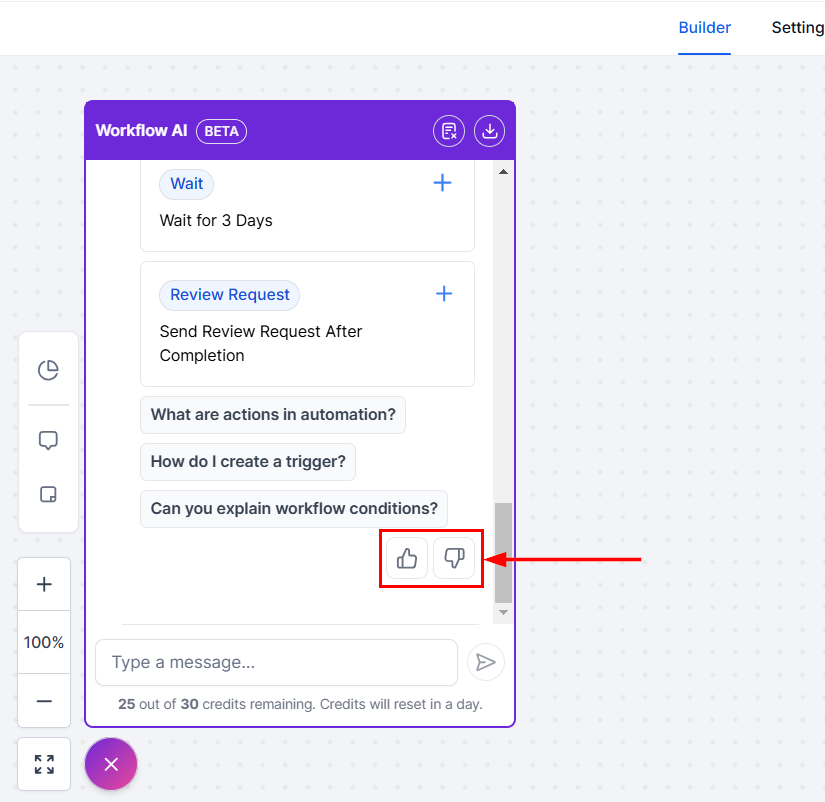Select "How do I create a trigger?" suggestion
825x802 pixels.
coord(248,461)
